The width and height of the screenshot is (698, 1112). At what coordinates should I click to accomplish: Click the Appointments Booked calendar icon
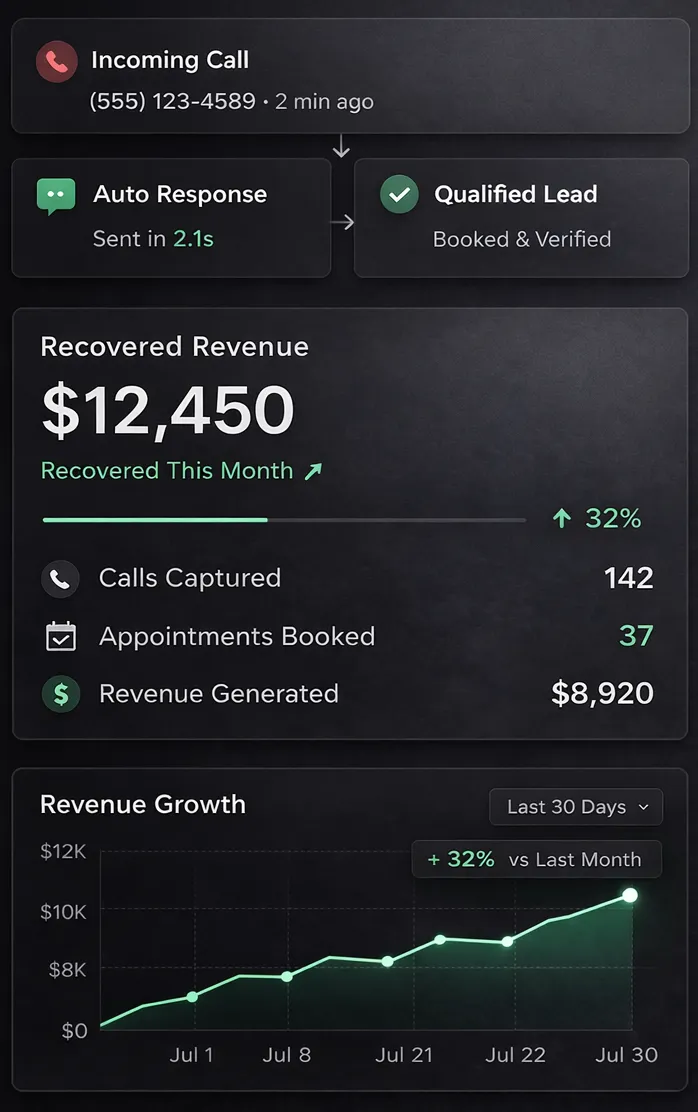click(x=61, y=636)
